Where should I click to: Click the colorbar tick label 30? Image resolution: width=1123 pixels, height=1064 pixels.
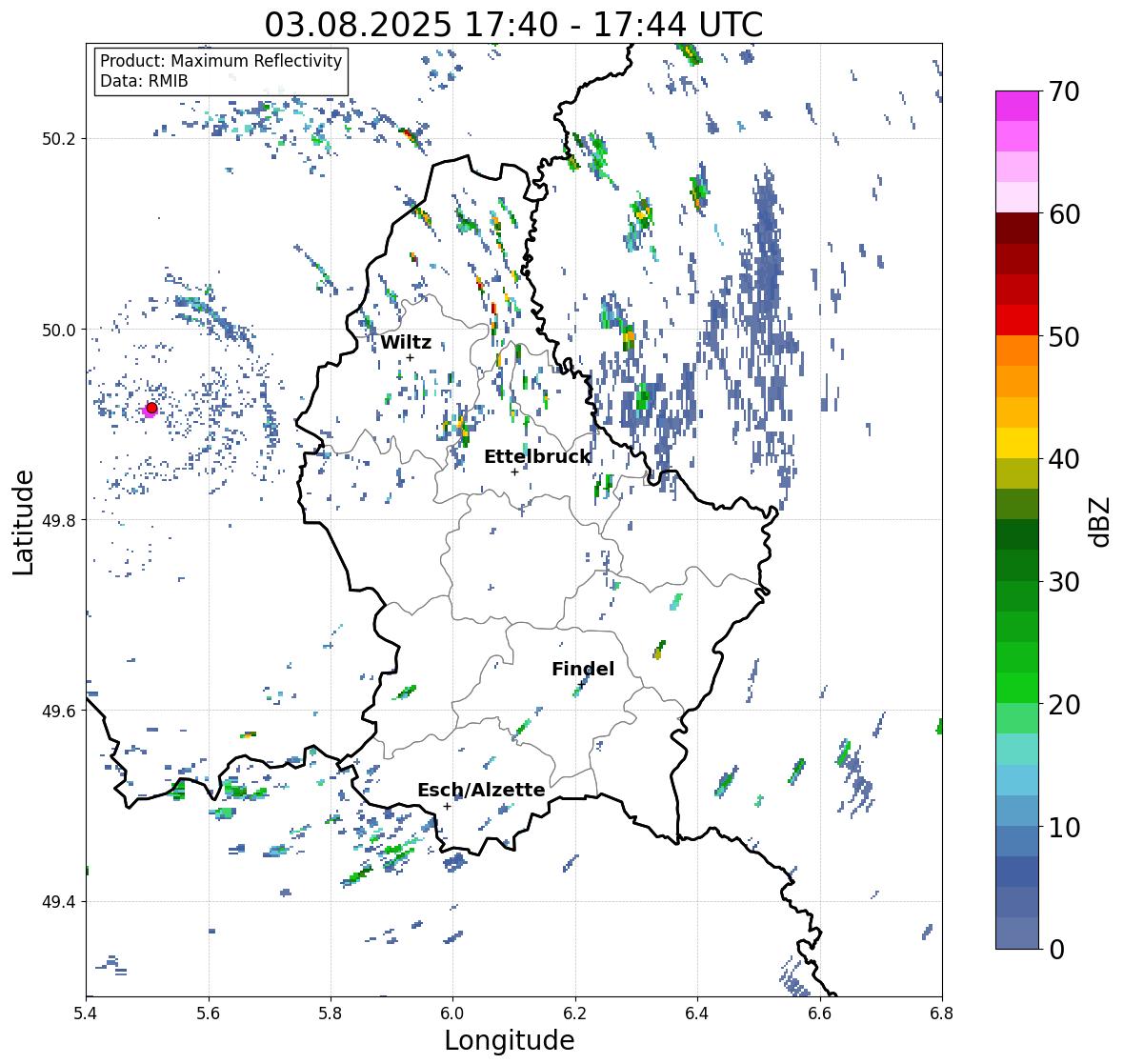click(x=1064, y=581)
